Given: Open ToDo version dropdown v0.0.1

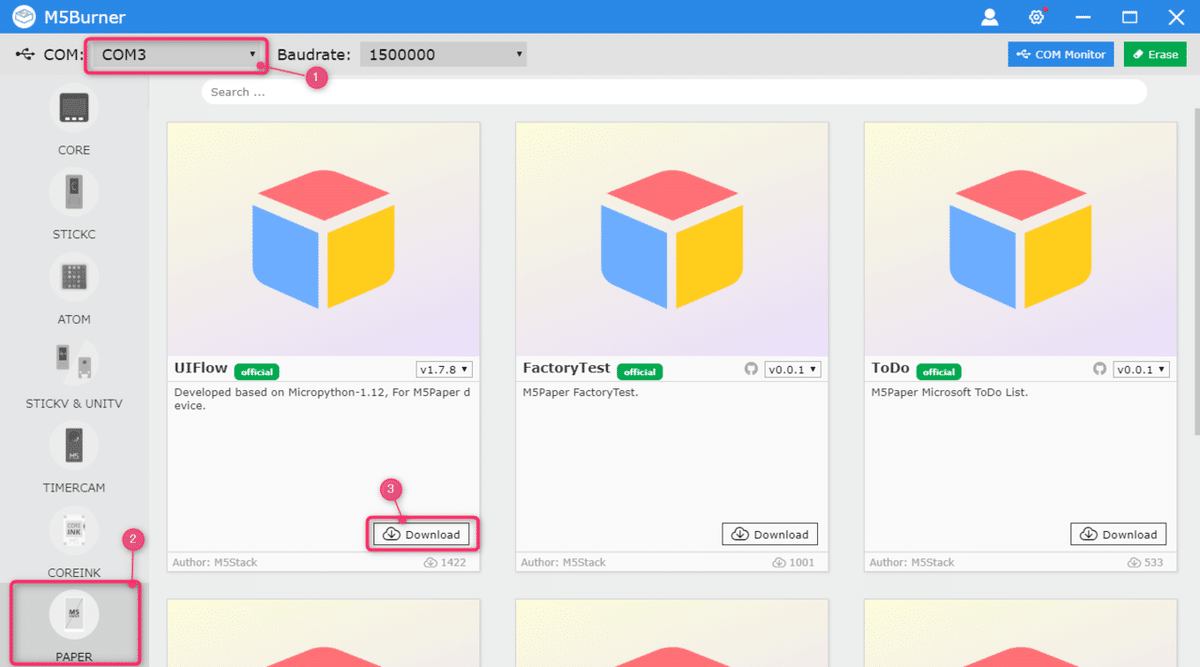Looking at the screenshot, I should 1141,369.
